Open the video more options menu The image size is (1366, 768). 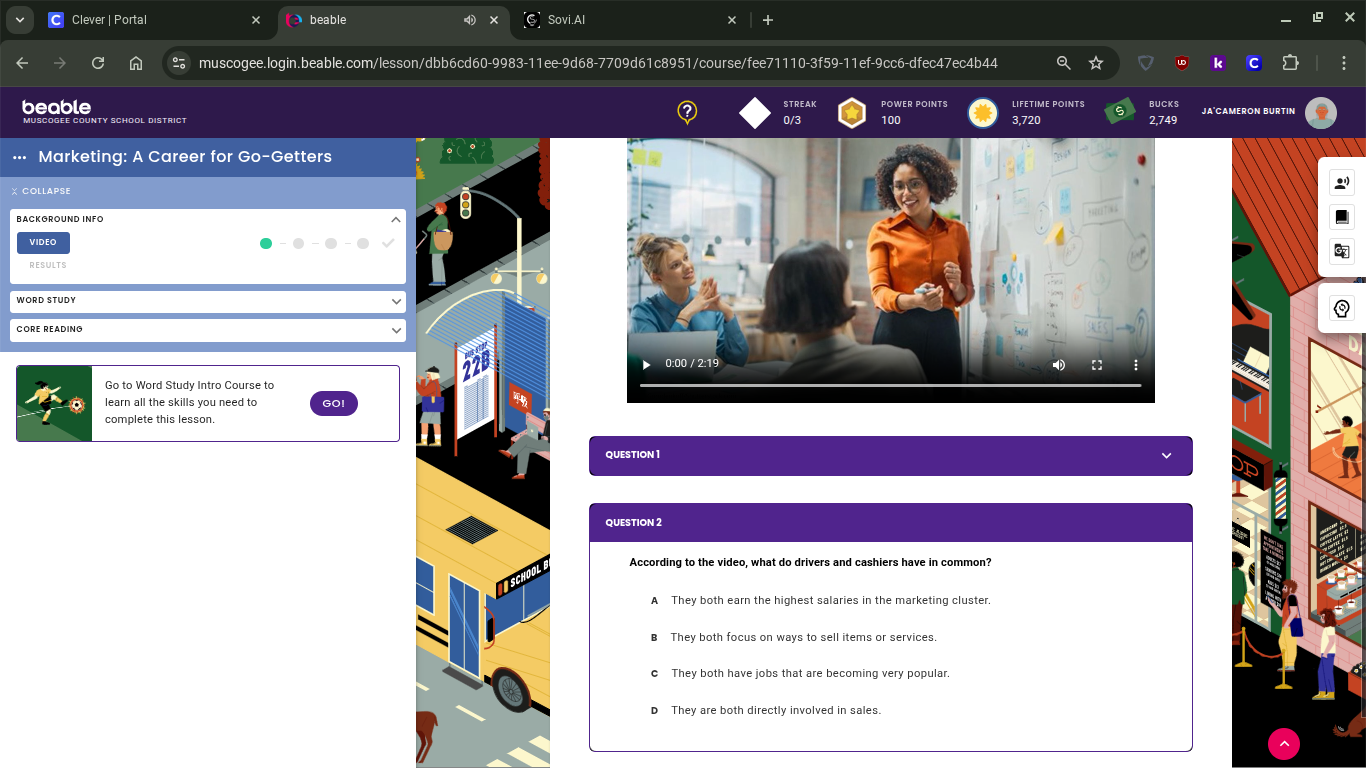(1135, 365)
